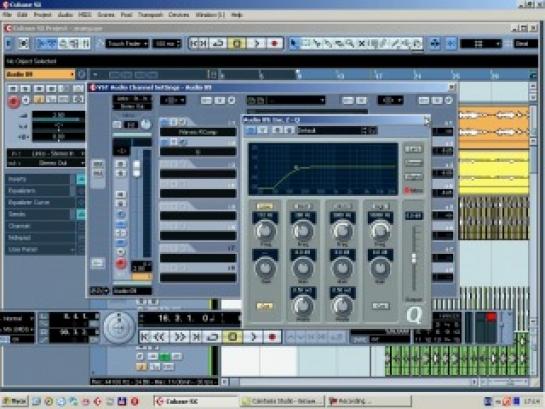
Task: Open the Notepad section in Inspector
Action: (x=41, y=238)
